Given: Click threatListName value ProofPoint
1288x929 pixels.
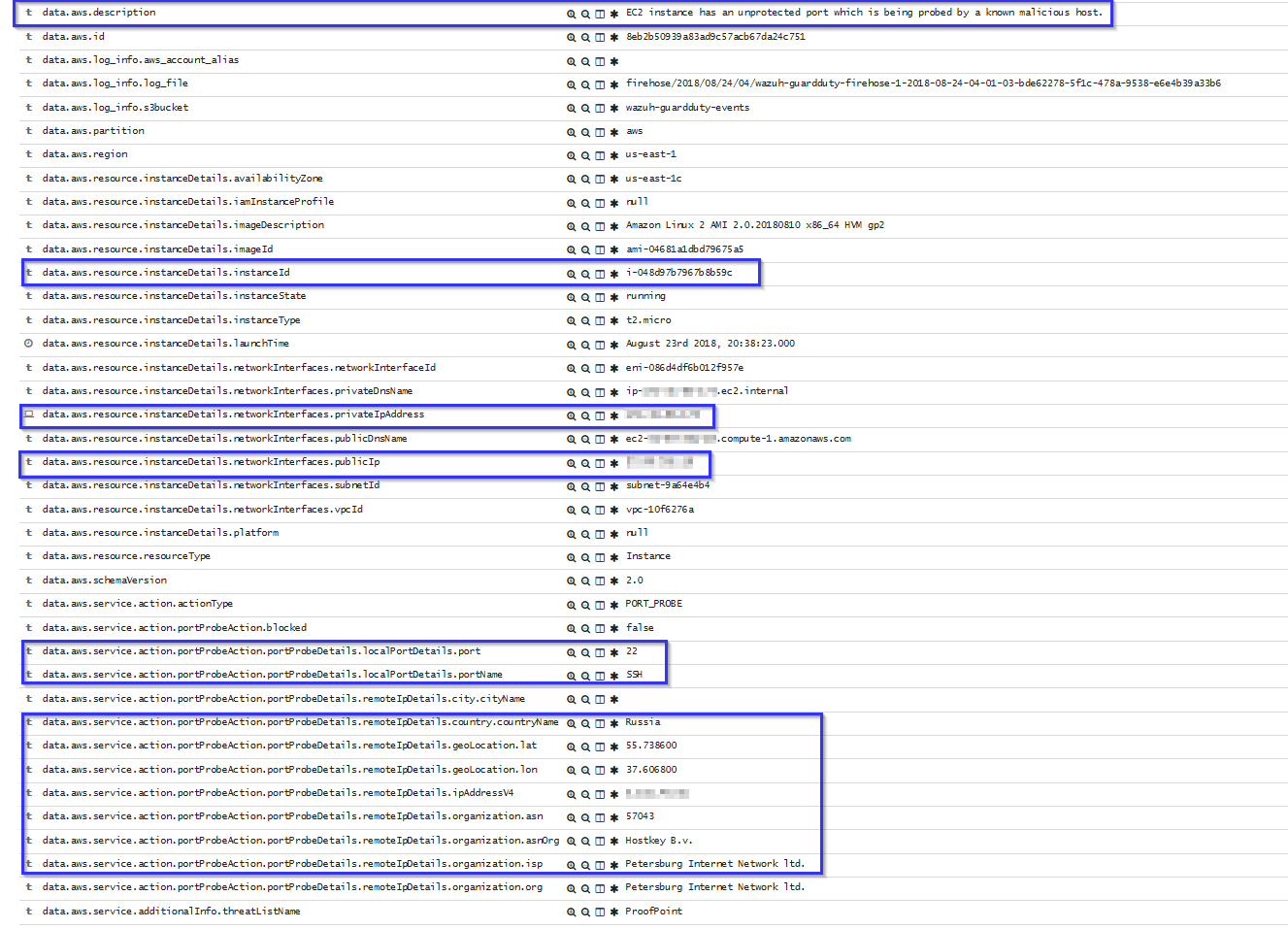Looking at the screenshot, I should point(654,912).
